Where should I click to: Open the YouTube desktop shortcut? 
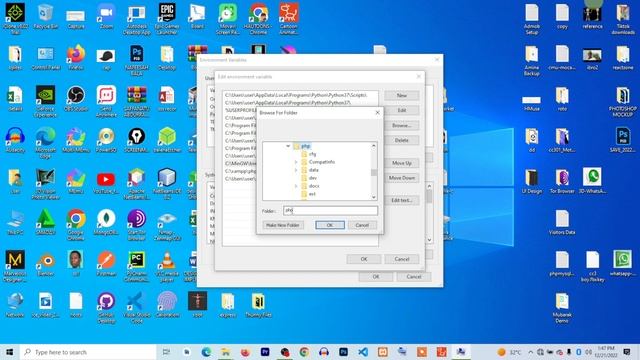tap(106, 182)
